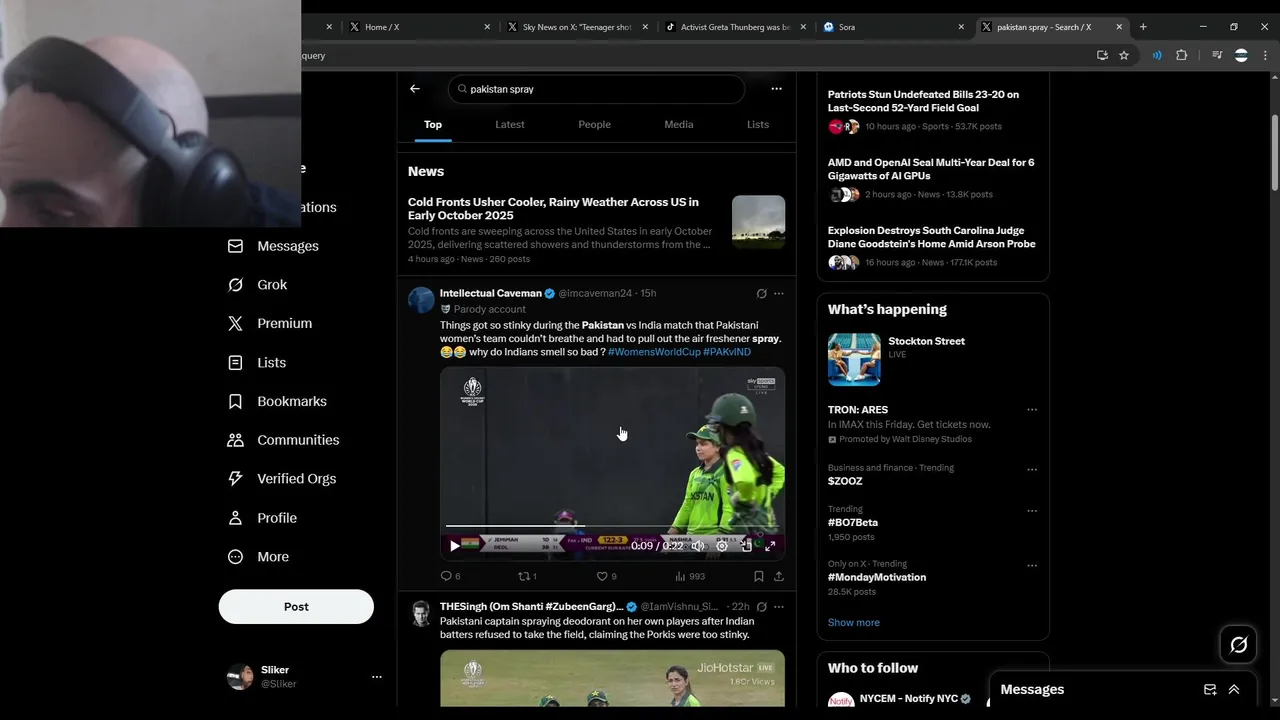1280x720 pixels.
Task: Open more options on Intellectual Caveman post
Action: pos(779,294)
